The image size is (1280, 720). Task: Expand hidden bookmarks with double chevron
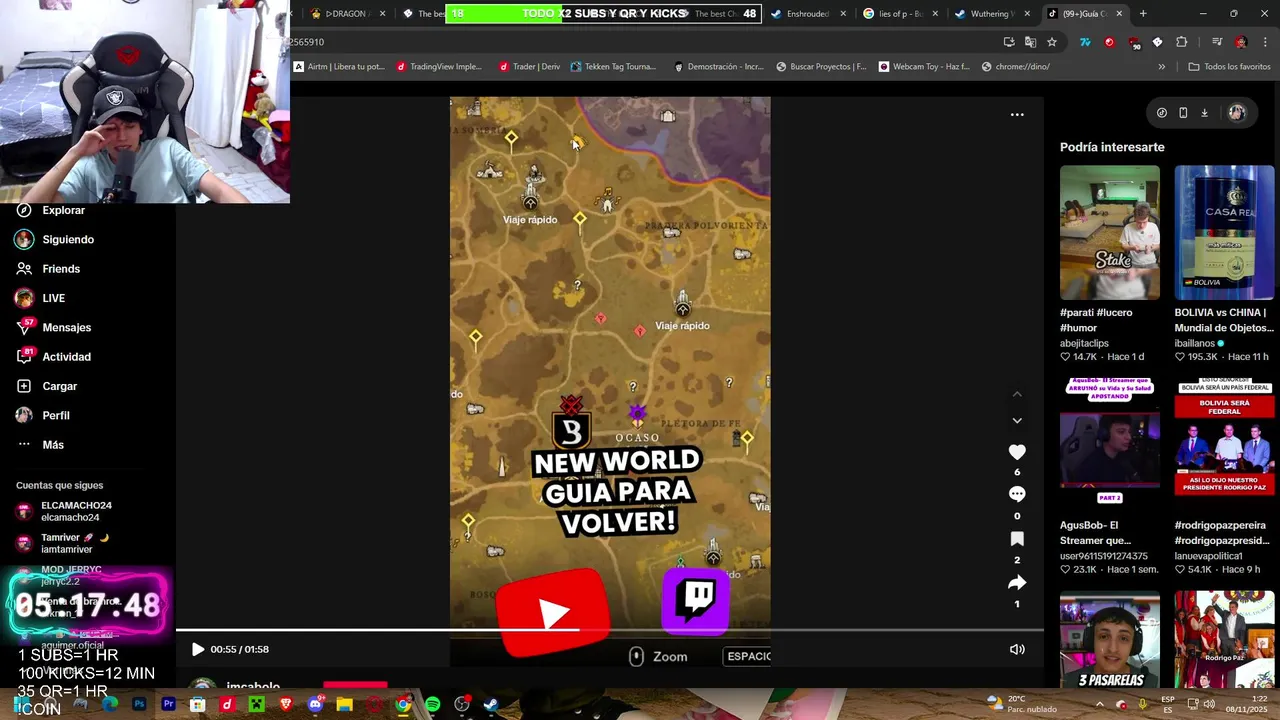(x=1161, y=67)
